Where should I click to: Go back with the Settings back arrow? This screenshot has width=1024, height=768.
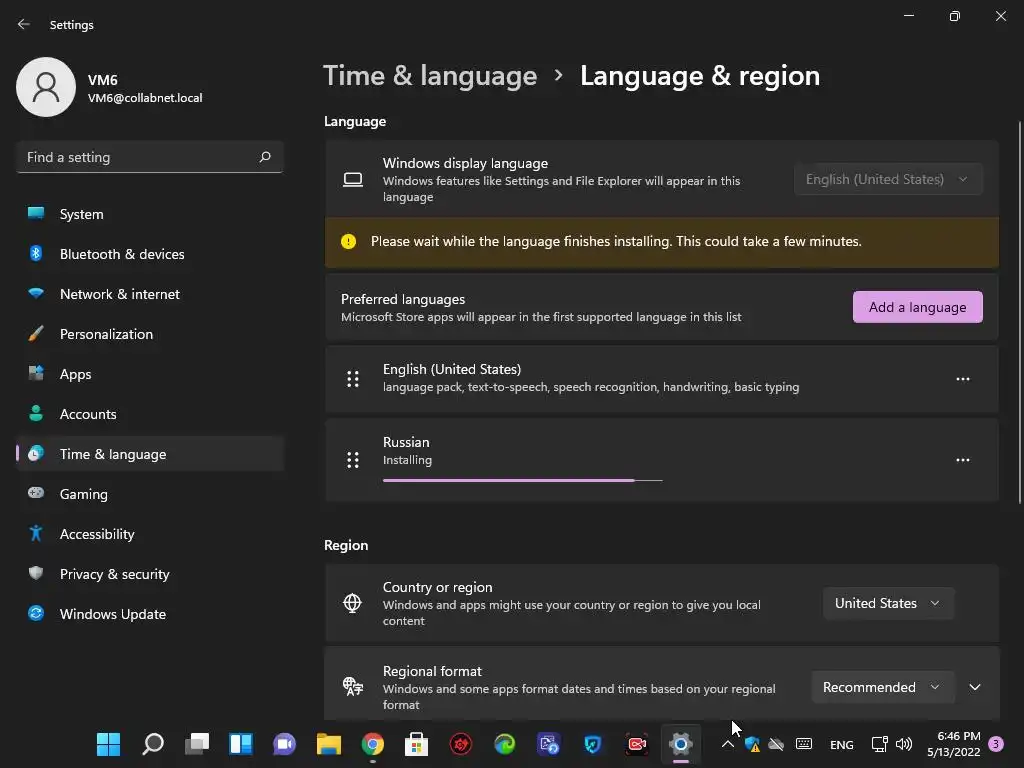(24, 24)
